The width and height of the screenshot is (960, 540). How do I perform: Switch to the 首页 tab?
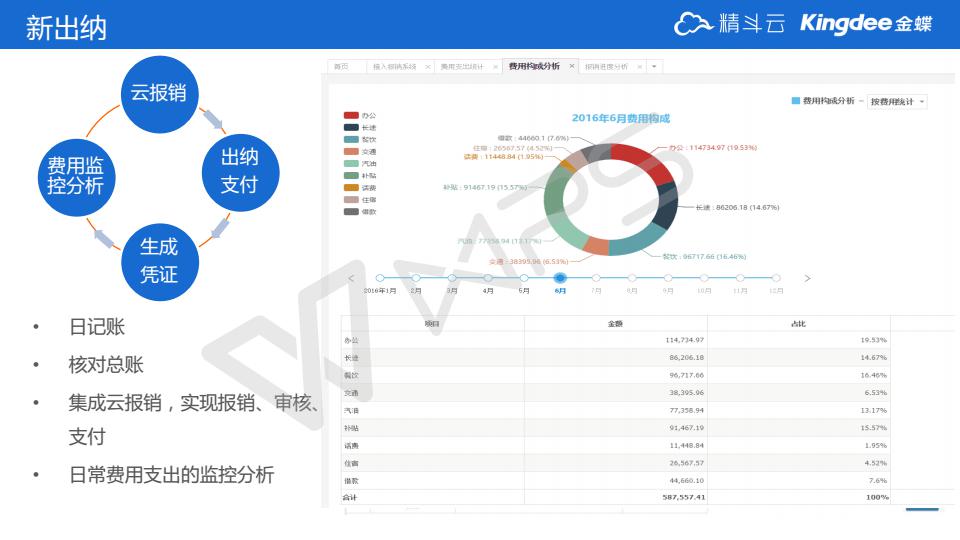click(342, 67)
